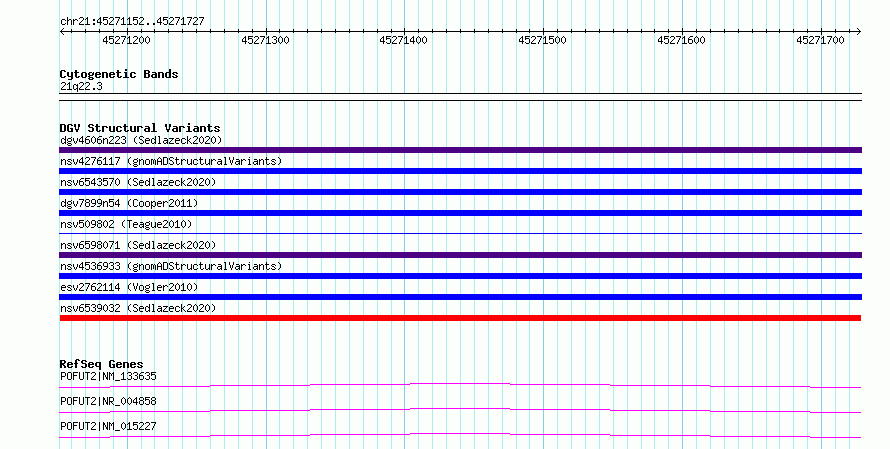
Task: Click the chr21:45271152..45271727 region label
Action: pyautogui.click(x=132, y=22)
